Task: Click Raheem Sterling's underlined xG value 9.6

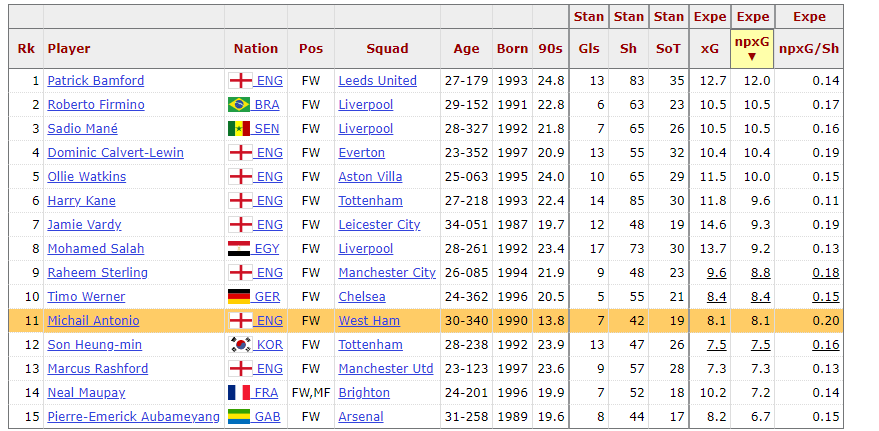Action: (716, 272)
